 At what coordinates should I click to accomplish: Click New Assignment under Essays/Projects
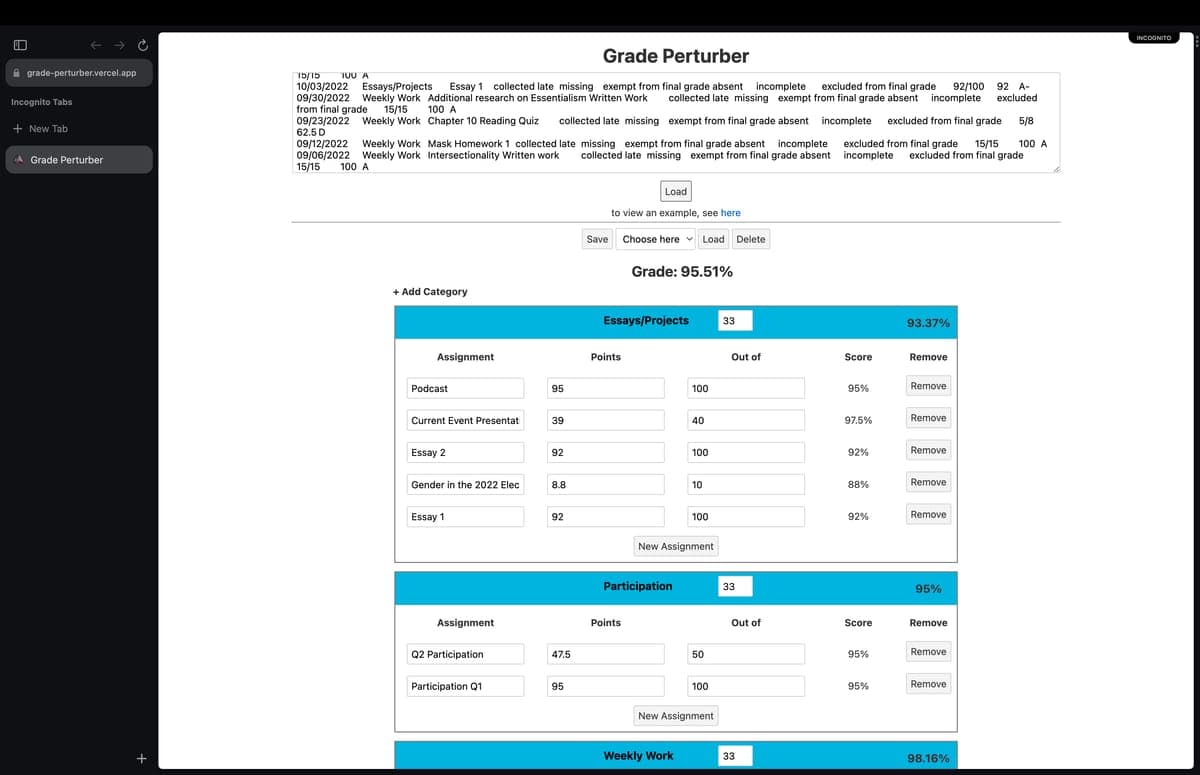pyautogui.click(x=675, y=546)
